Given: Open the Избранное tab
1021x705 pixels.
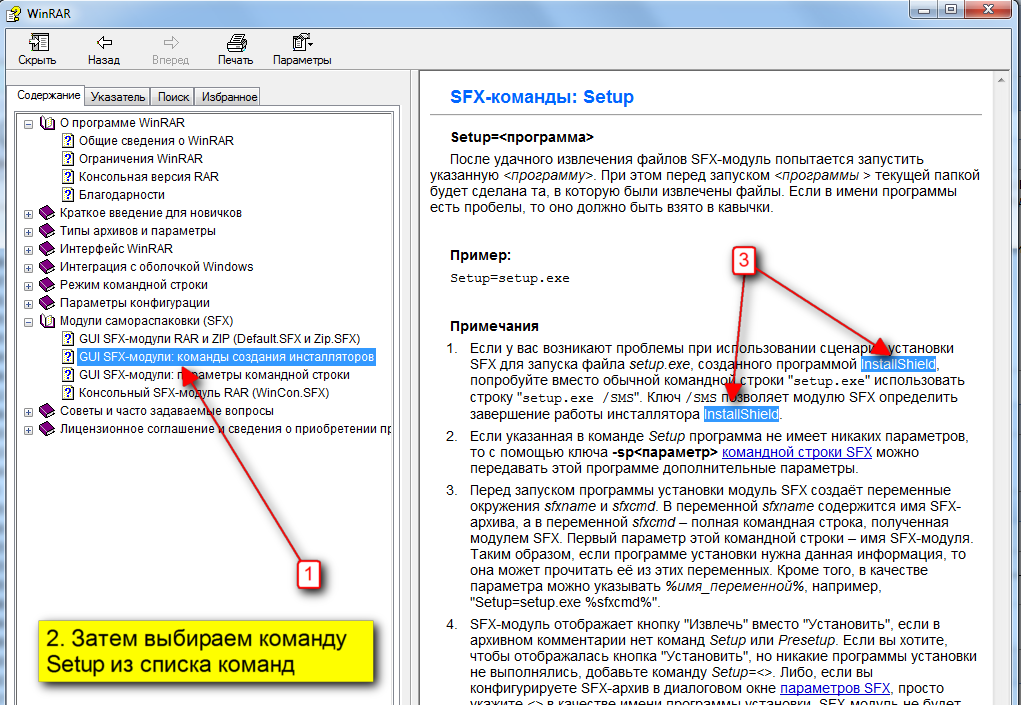Looking at the screenshot, I should pos(229,96).
